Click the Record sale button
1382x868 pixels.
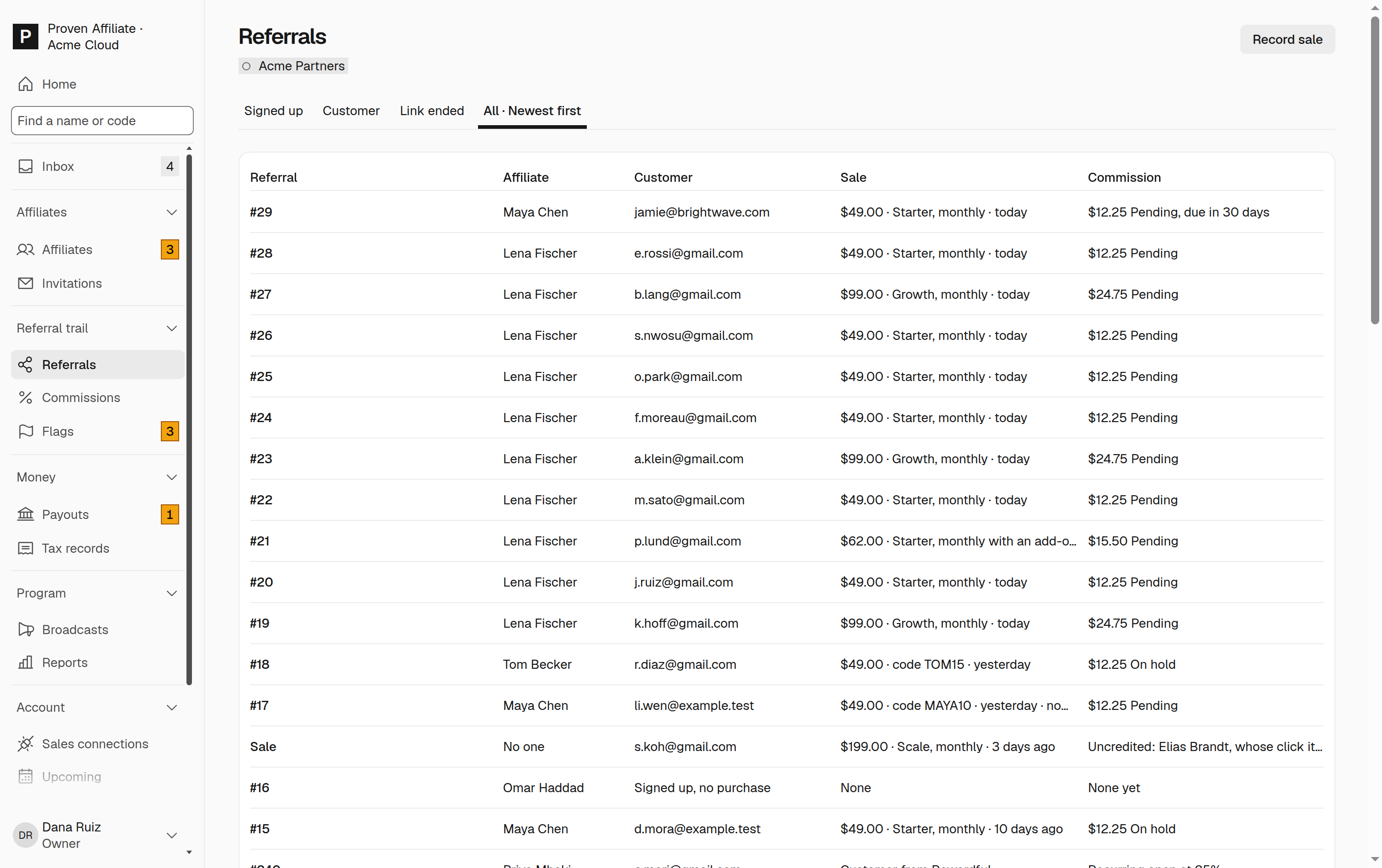(x=1287, y=40)
